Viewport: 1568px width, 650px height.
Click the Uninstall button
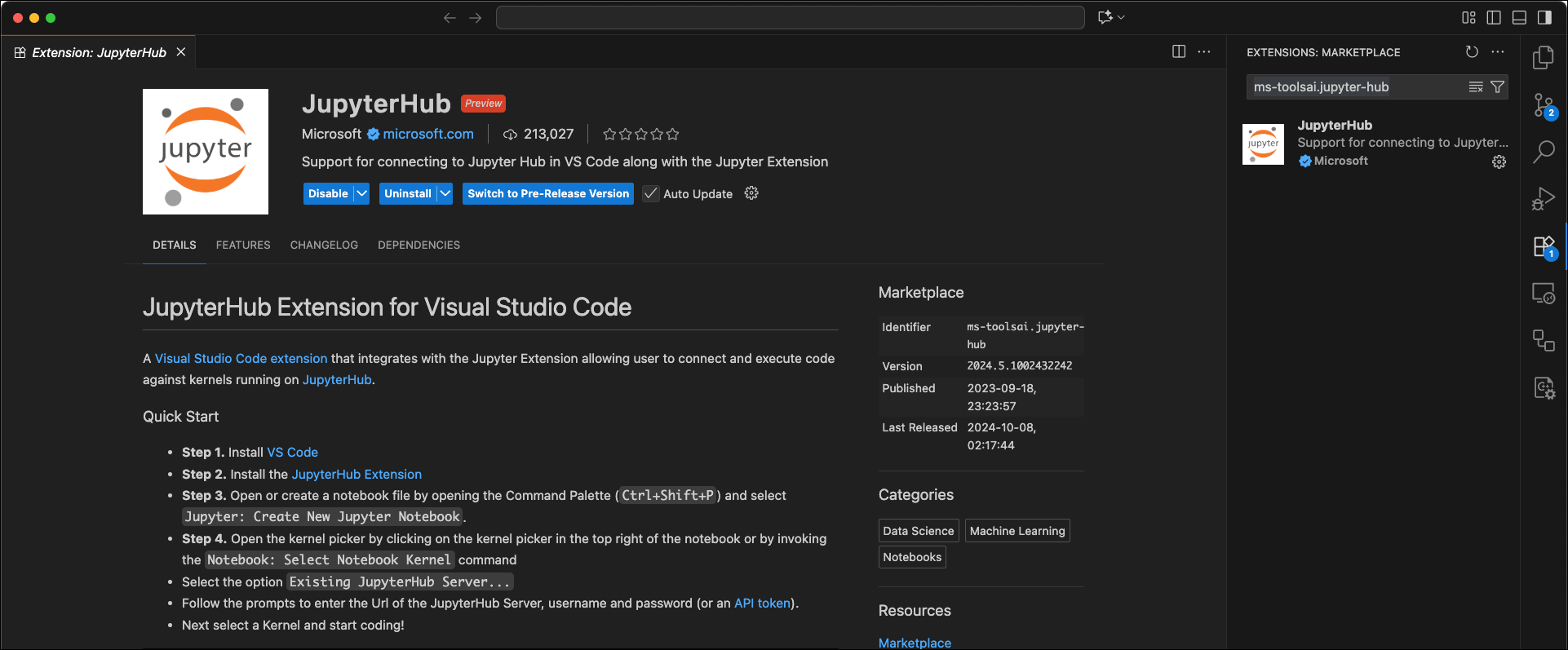(408, 193)
